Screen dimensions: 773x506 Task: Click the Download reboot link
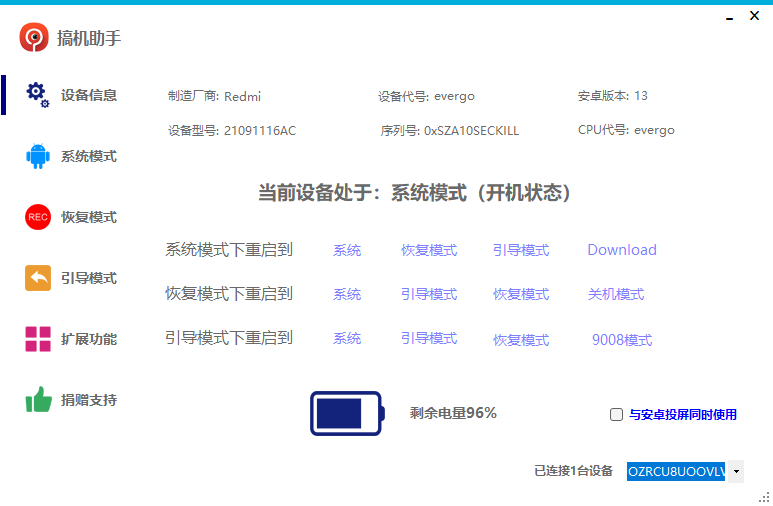(622, 250)
